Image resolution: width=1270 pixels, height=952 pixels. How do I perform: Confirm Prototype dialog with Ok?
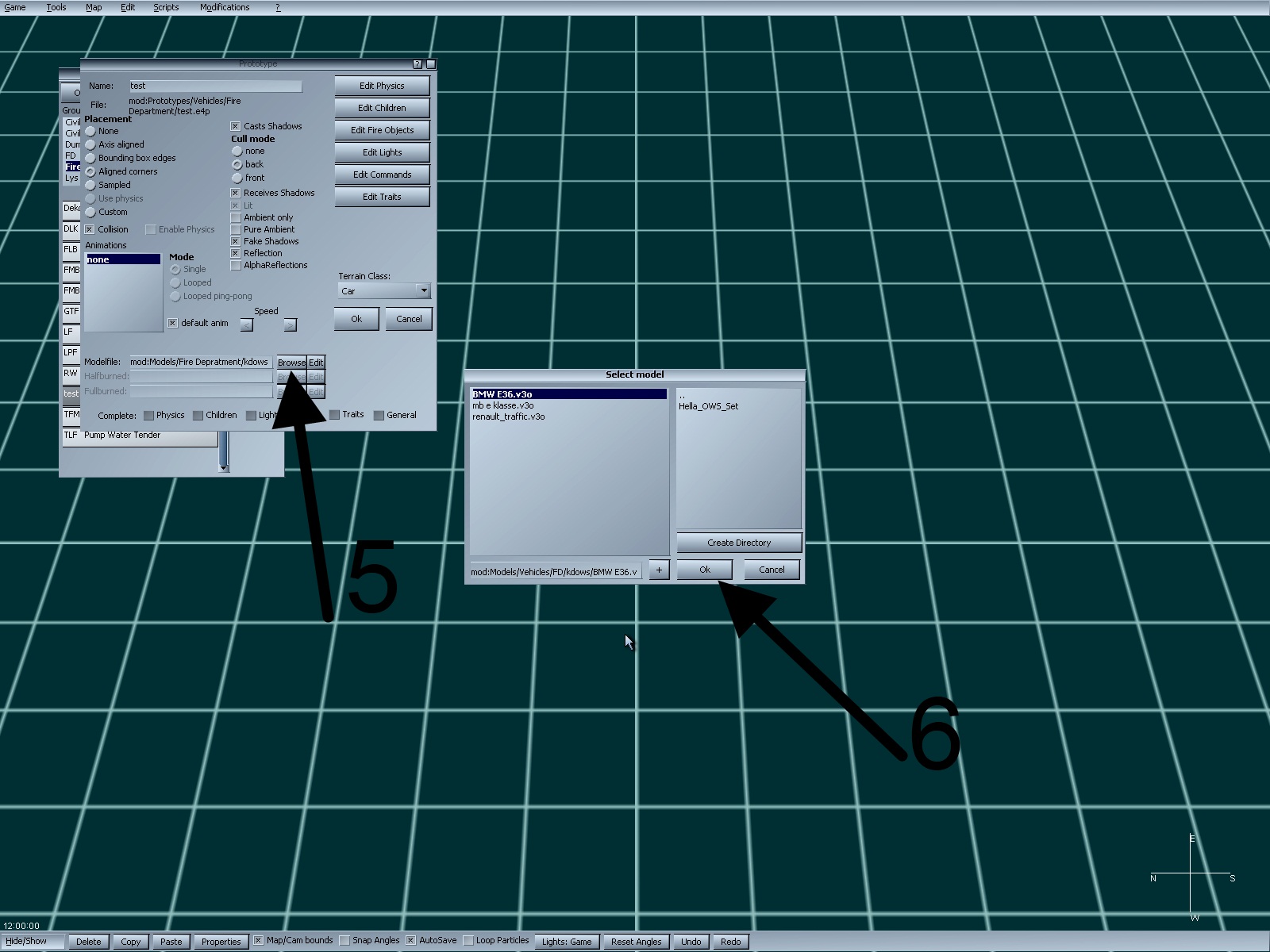click(x=356, y=319)
